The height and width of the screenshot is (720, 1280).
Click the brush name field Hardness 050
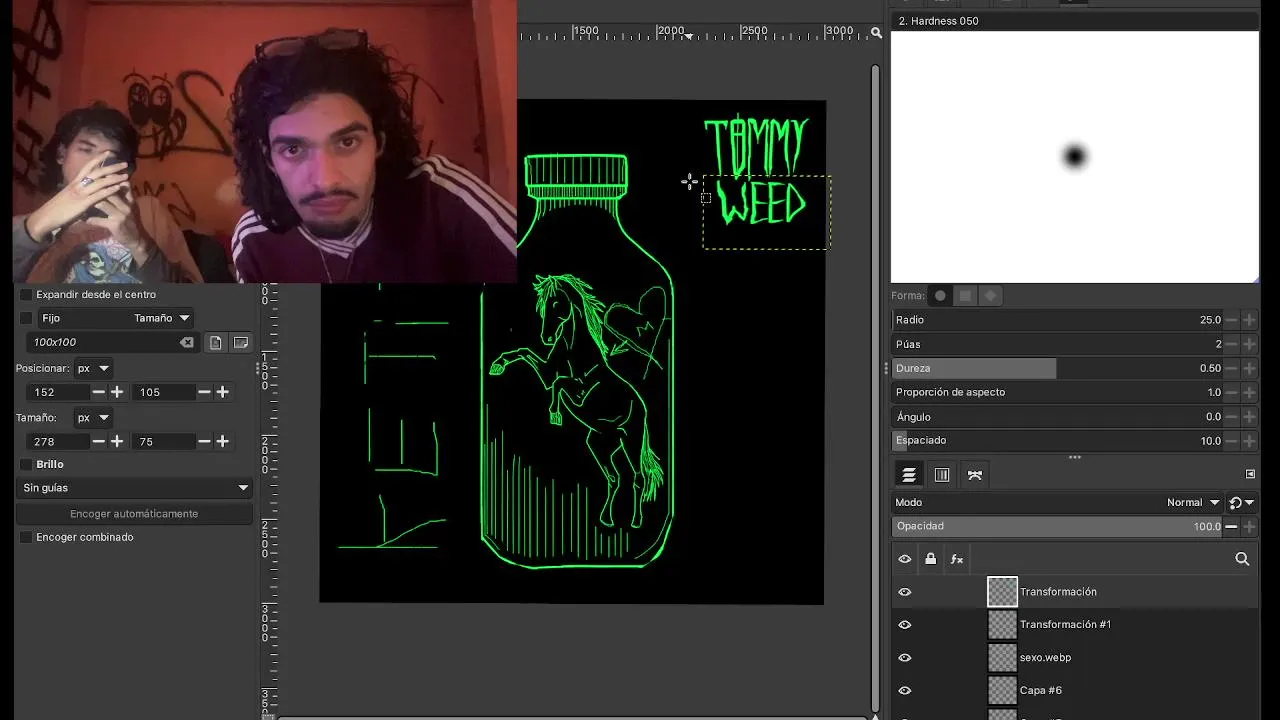click(1075, 21)
